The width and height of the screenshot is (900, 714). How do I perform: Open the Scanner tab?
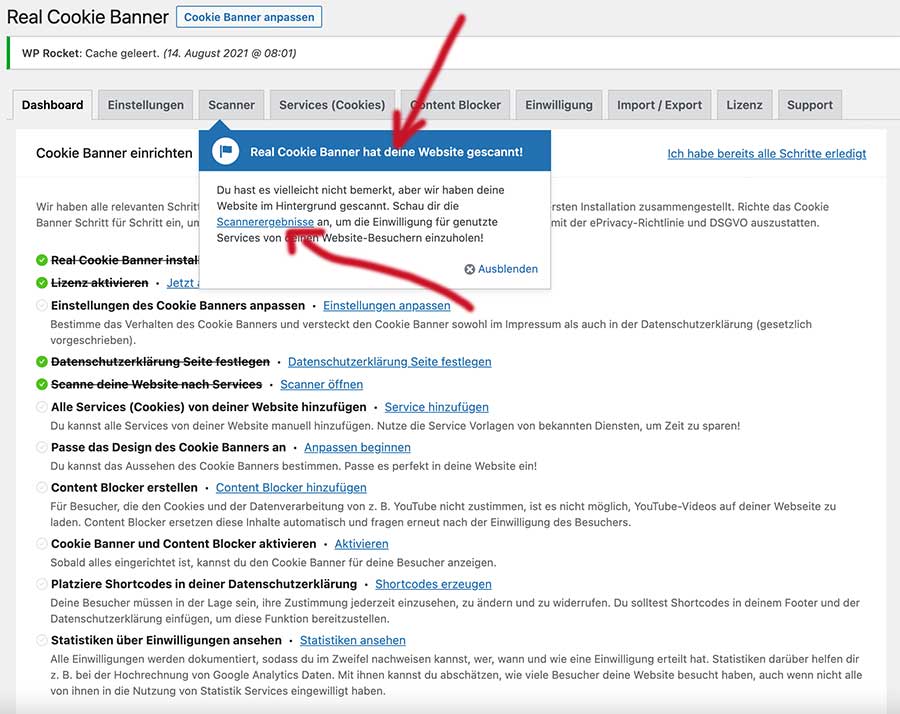pos(231,105)
